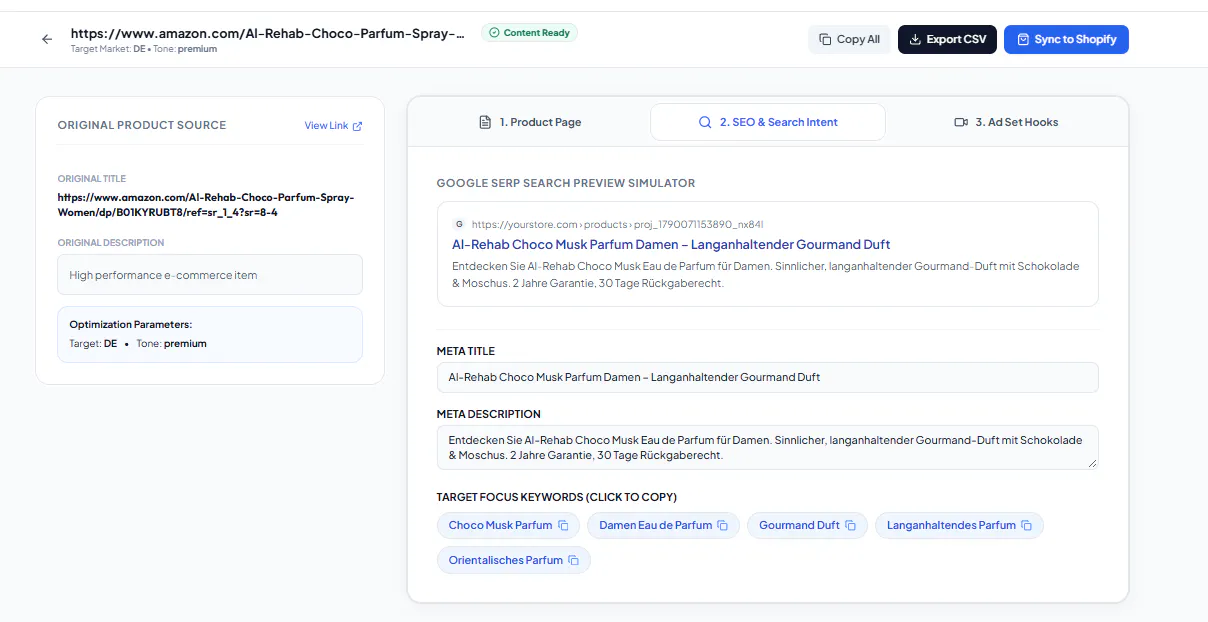Click the 'Target Market: DE' subtitle text

pos(108,49)
